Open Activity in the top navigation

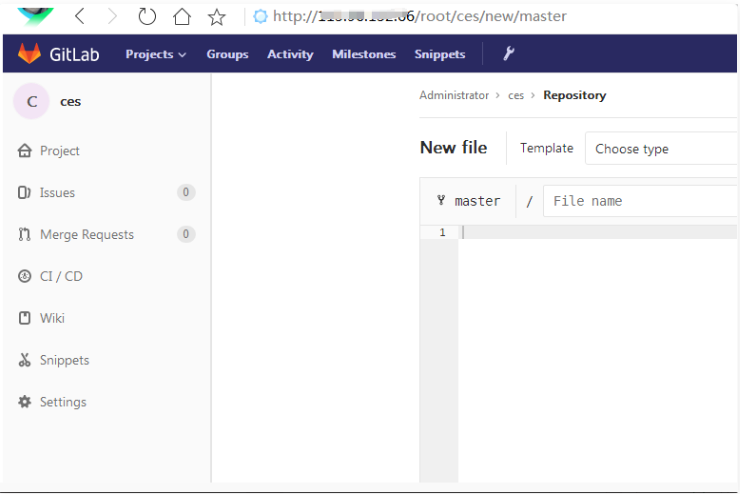click(x=290, y=54)
